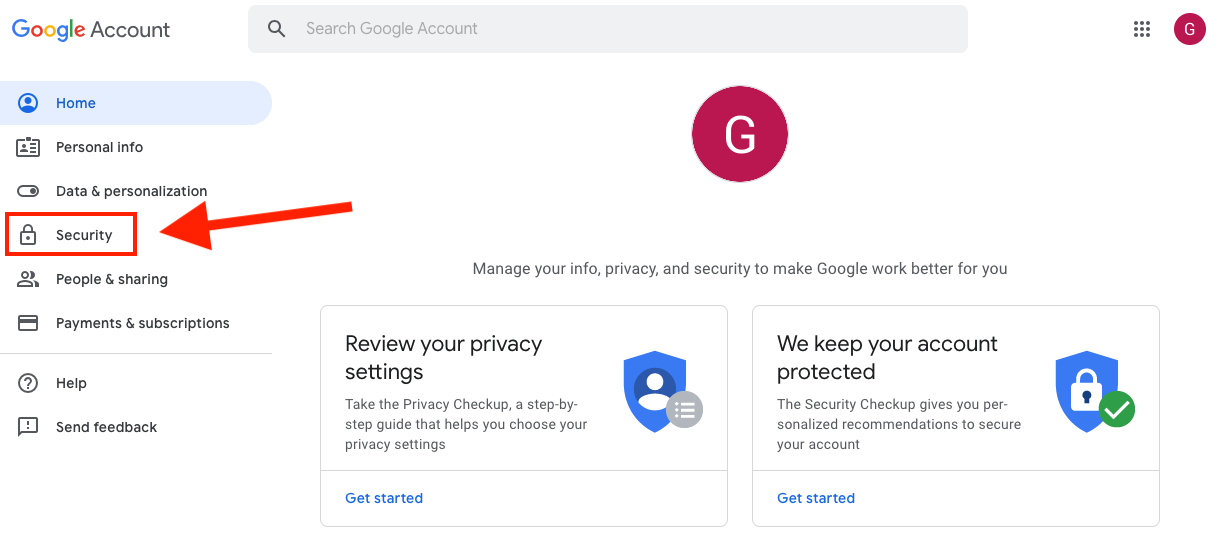The height and width of the screenshot is (542, 1219).
Task: Click the search magnifier icon
Action: point(277,29)
